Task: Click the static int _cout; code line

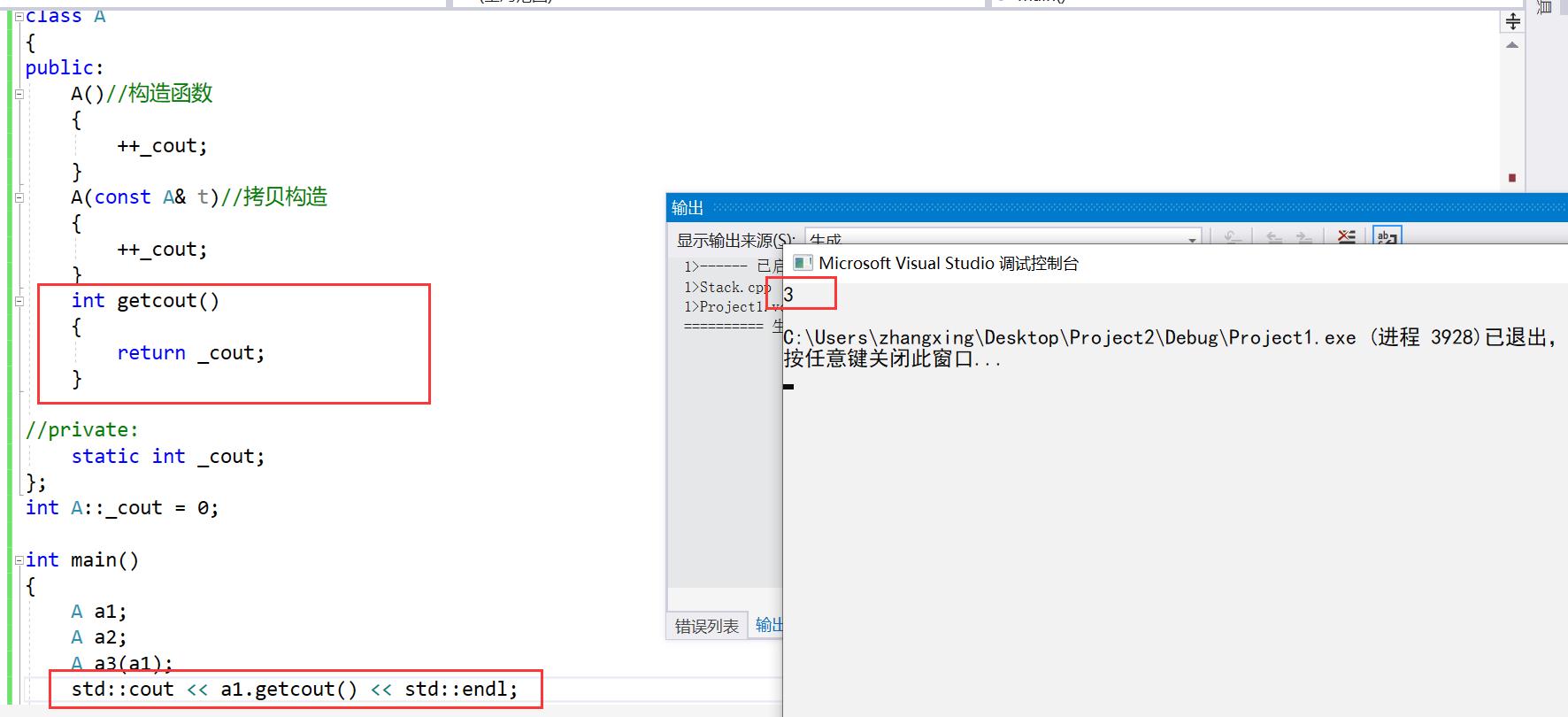Action: pyautogui.click(x=168, y=457)
